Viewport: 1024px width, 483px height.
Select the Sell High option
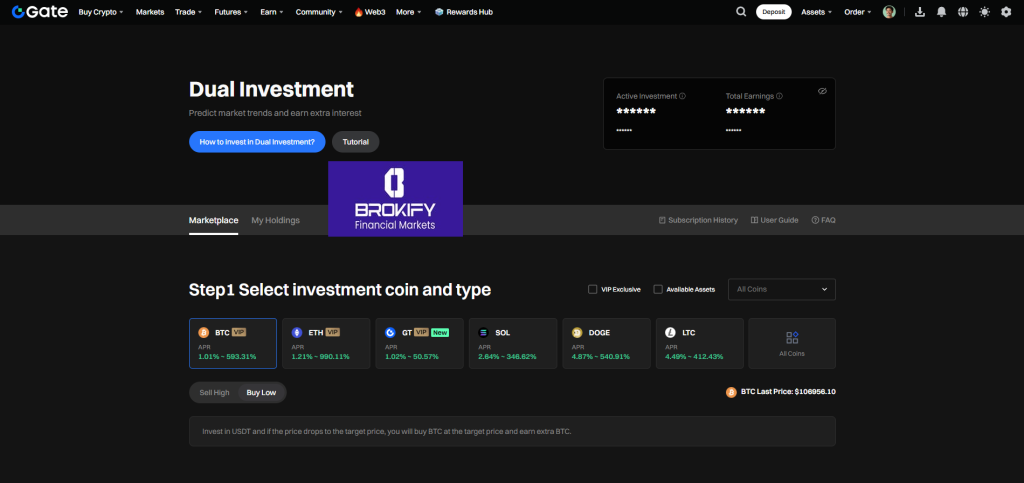214,392
